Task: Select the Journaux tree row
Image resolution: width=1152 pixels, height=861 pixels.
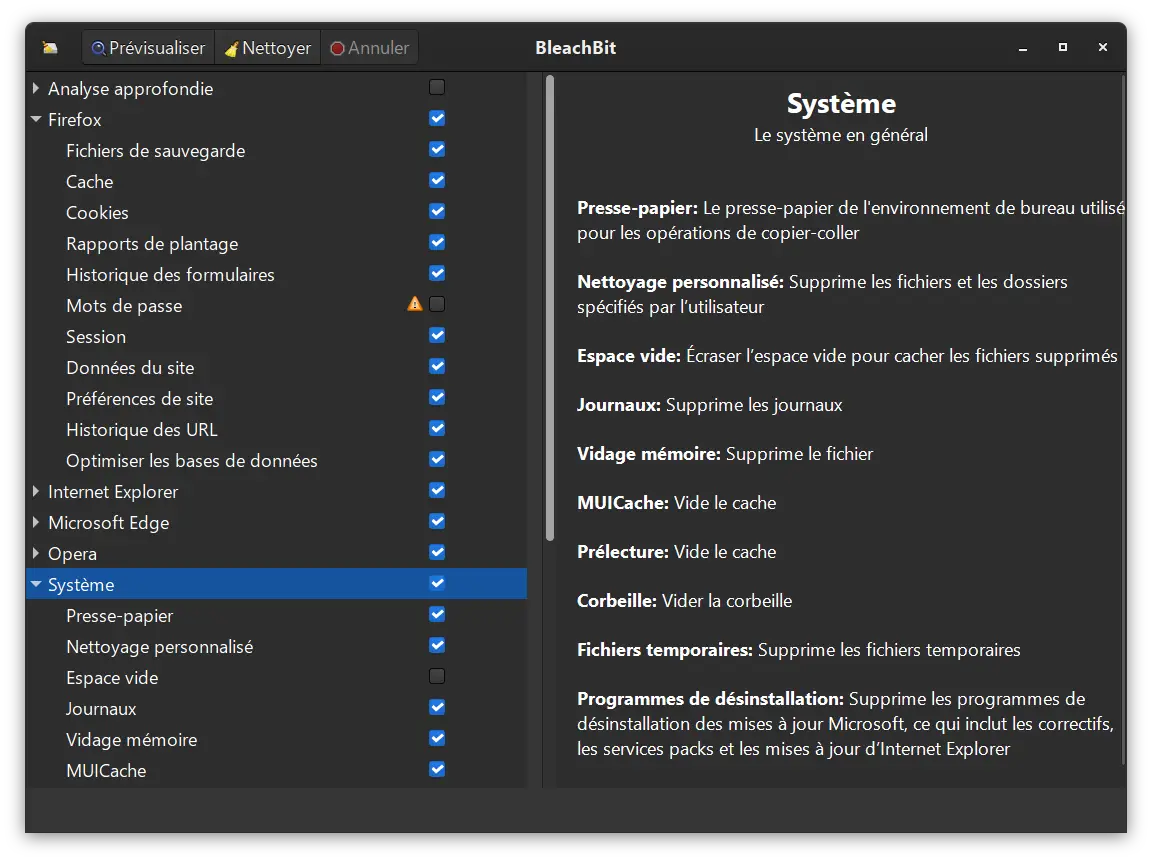Action: pos(276,708)
